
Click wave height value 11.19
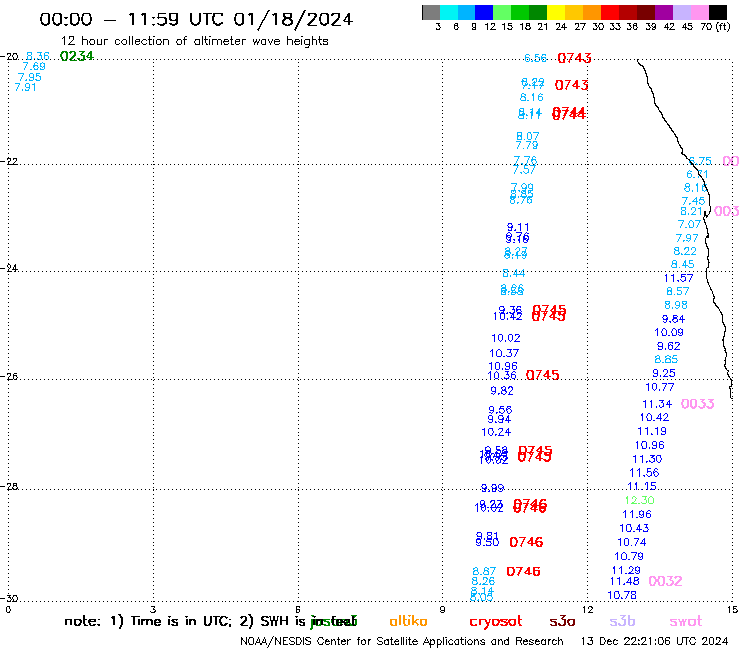(x=652, y=431)
